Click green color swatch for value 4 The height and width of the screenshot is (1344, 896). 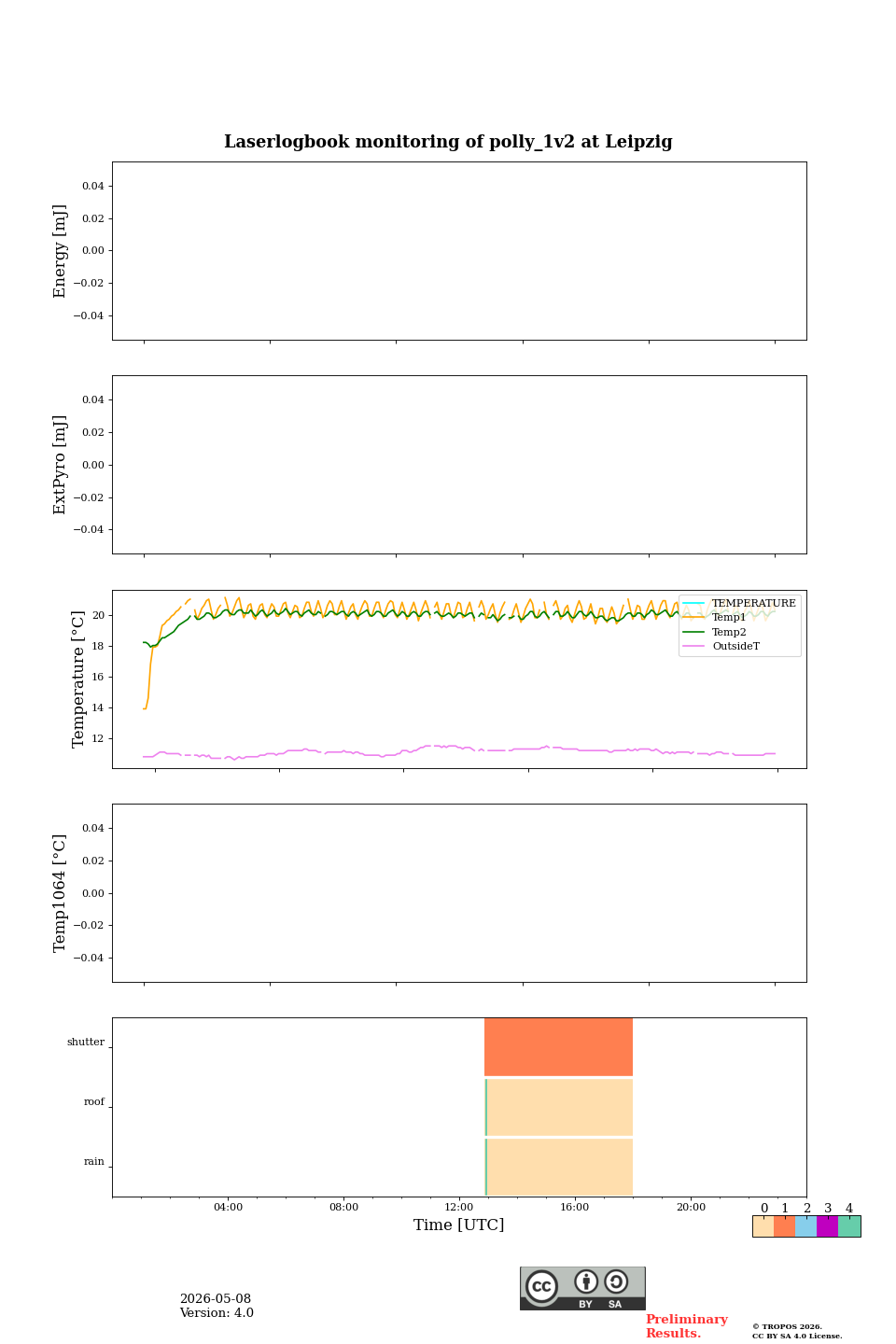click(x=849, y=1226)
